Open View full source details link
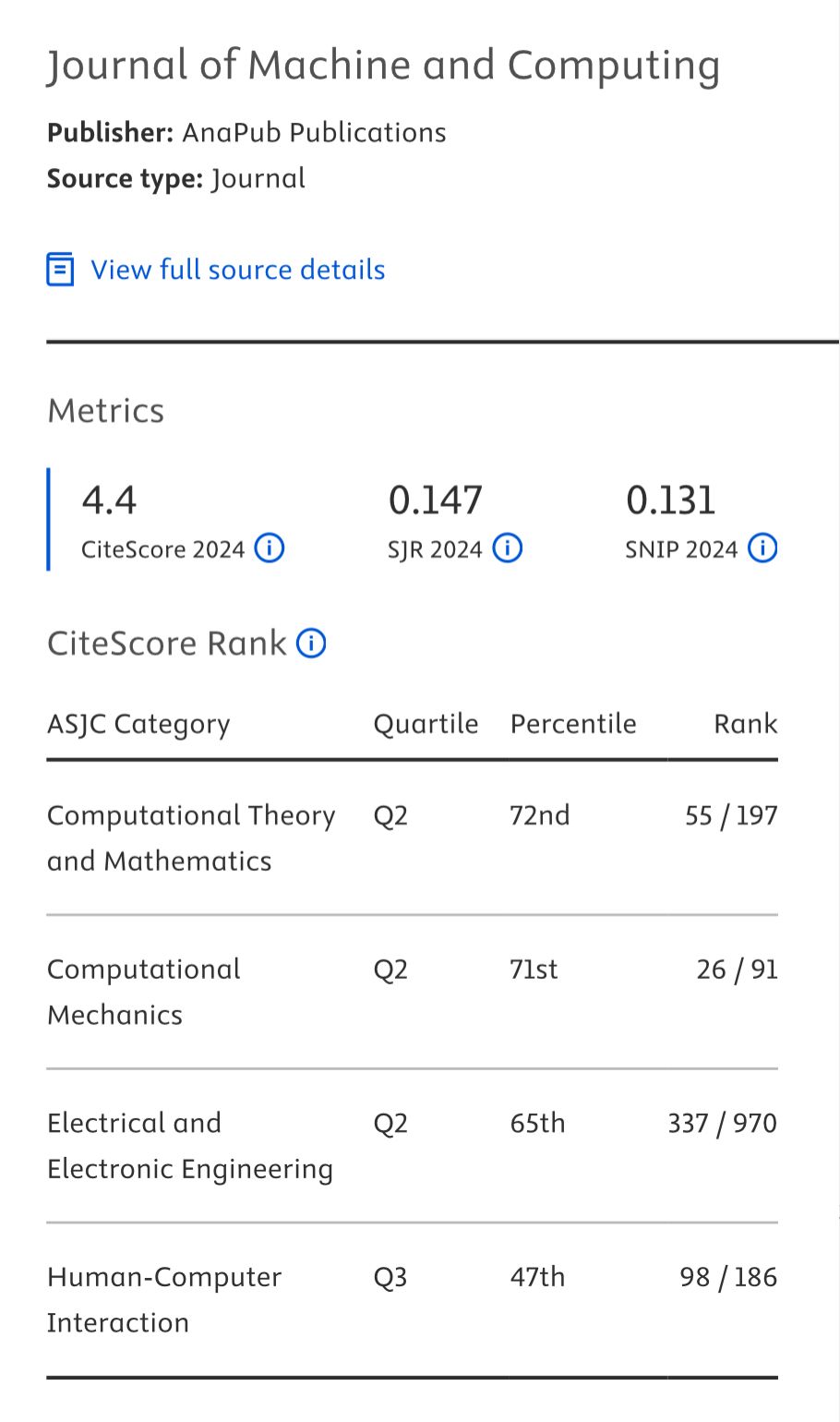 pos(237,270)
